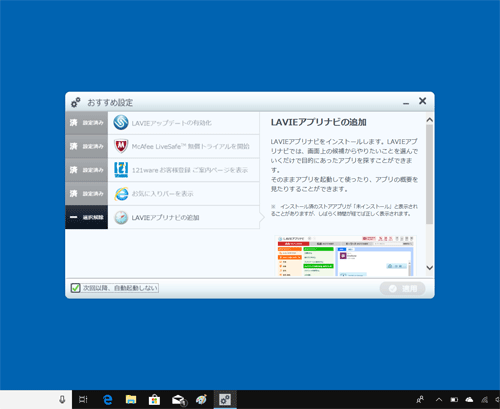
Task: Toggle the 次回以降、自動起動しない checkbox
Action: tap(76, 288)
